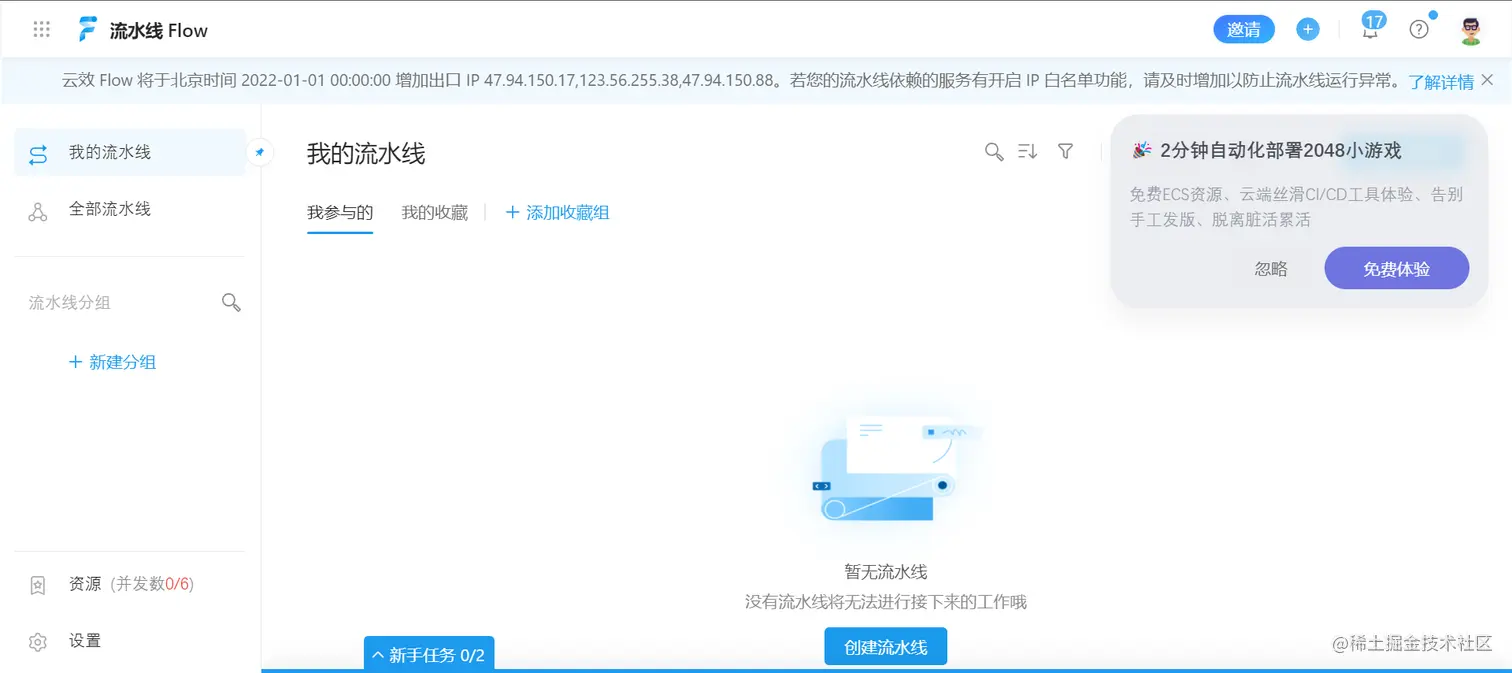Image resolution: width=1512 pixels, height=673 pixels.
Task: Open the filter funnel icon
Action: point(1066,151)
